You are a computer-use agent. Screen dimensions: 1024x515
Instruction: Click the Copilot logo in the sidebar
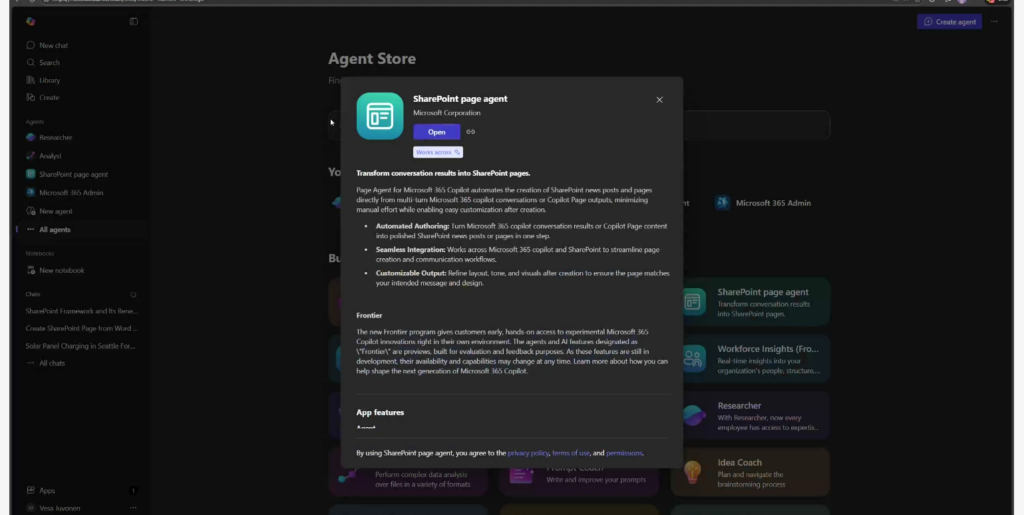click(31, 22)
